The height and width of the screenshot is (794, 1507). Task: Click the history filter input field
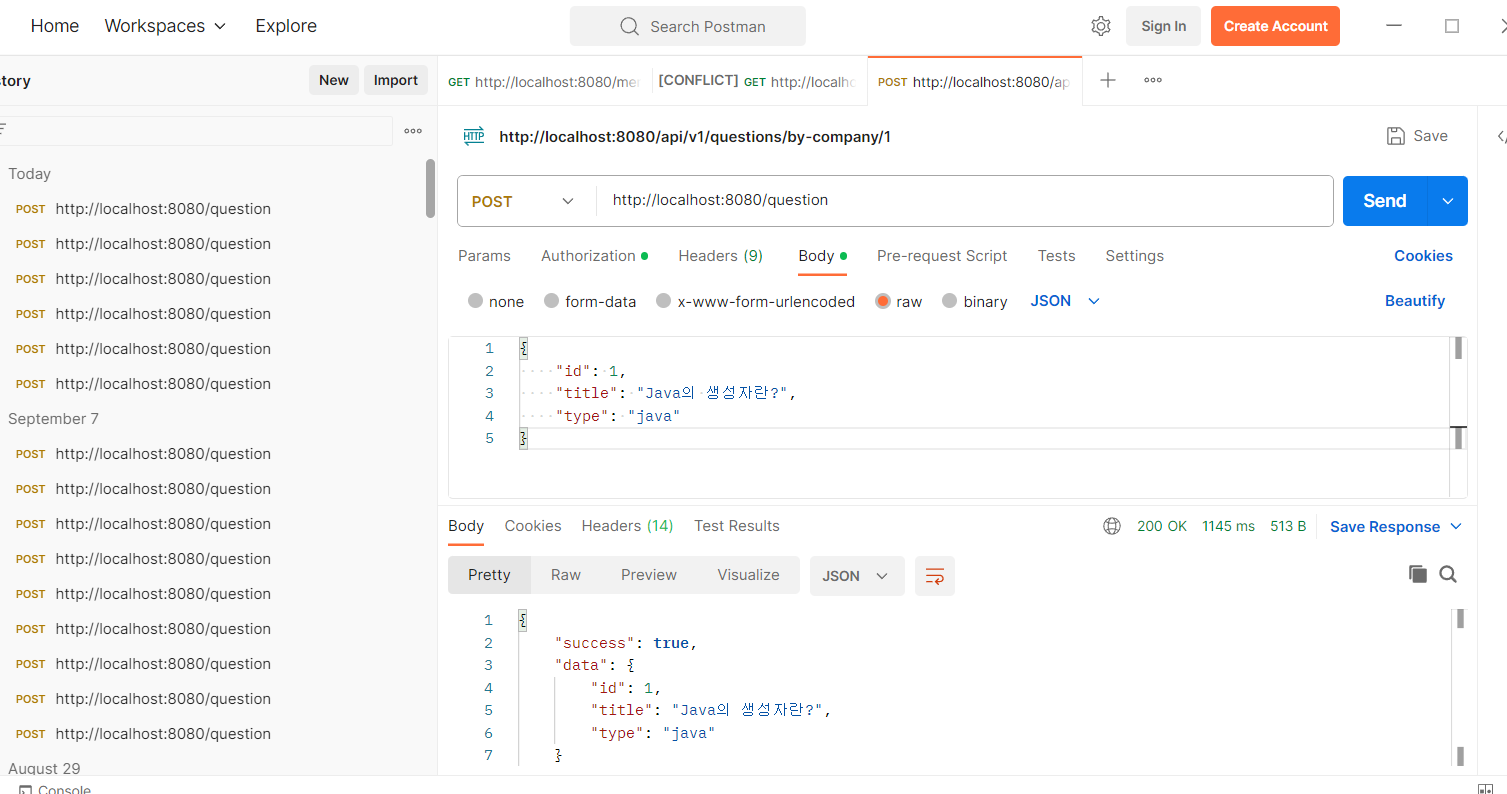coord(196,131)
